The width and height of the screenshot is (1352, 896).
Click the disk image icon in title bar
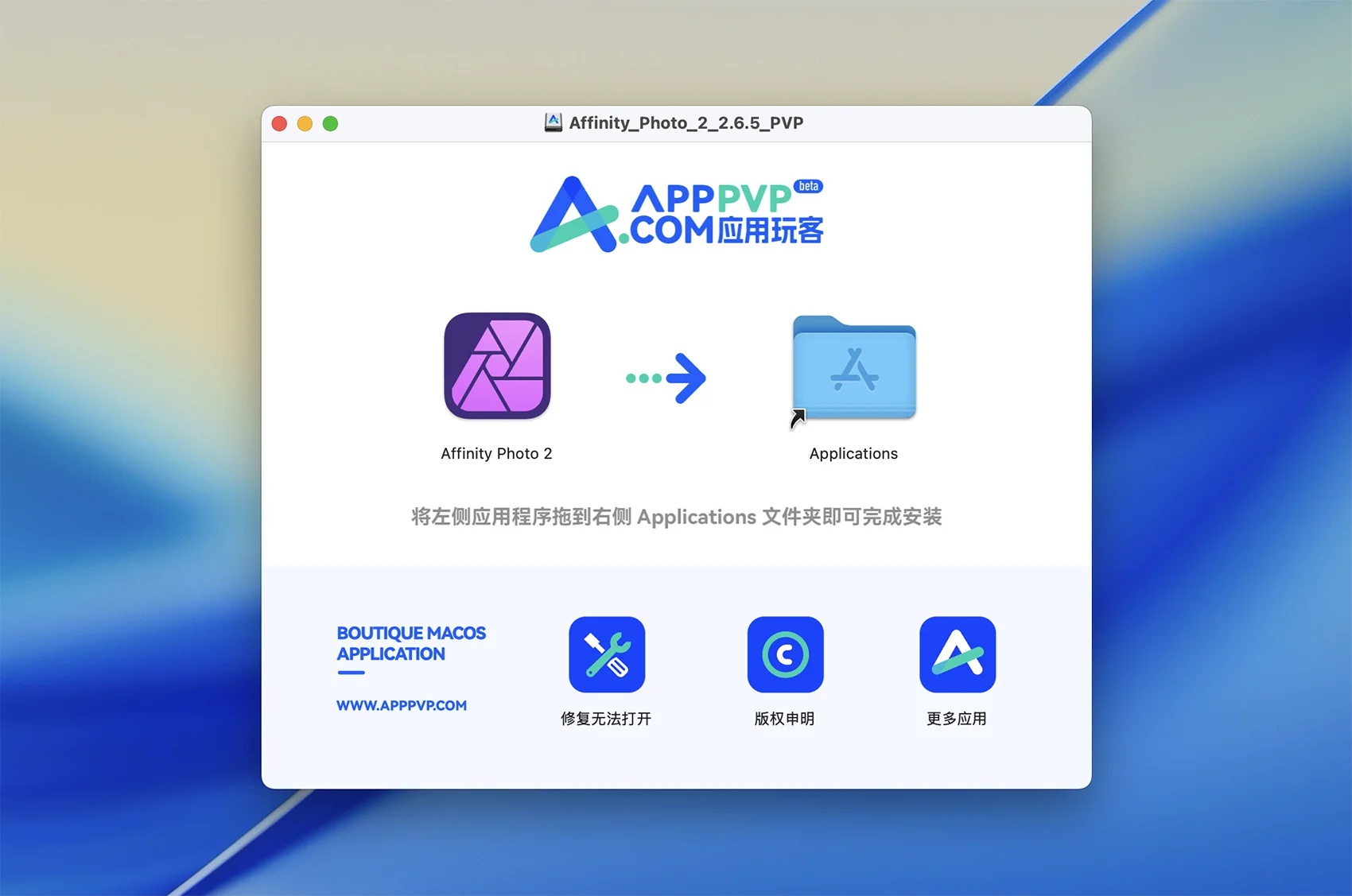553,122
